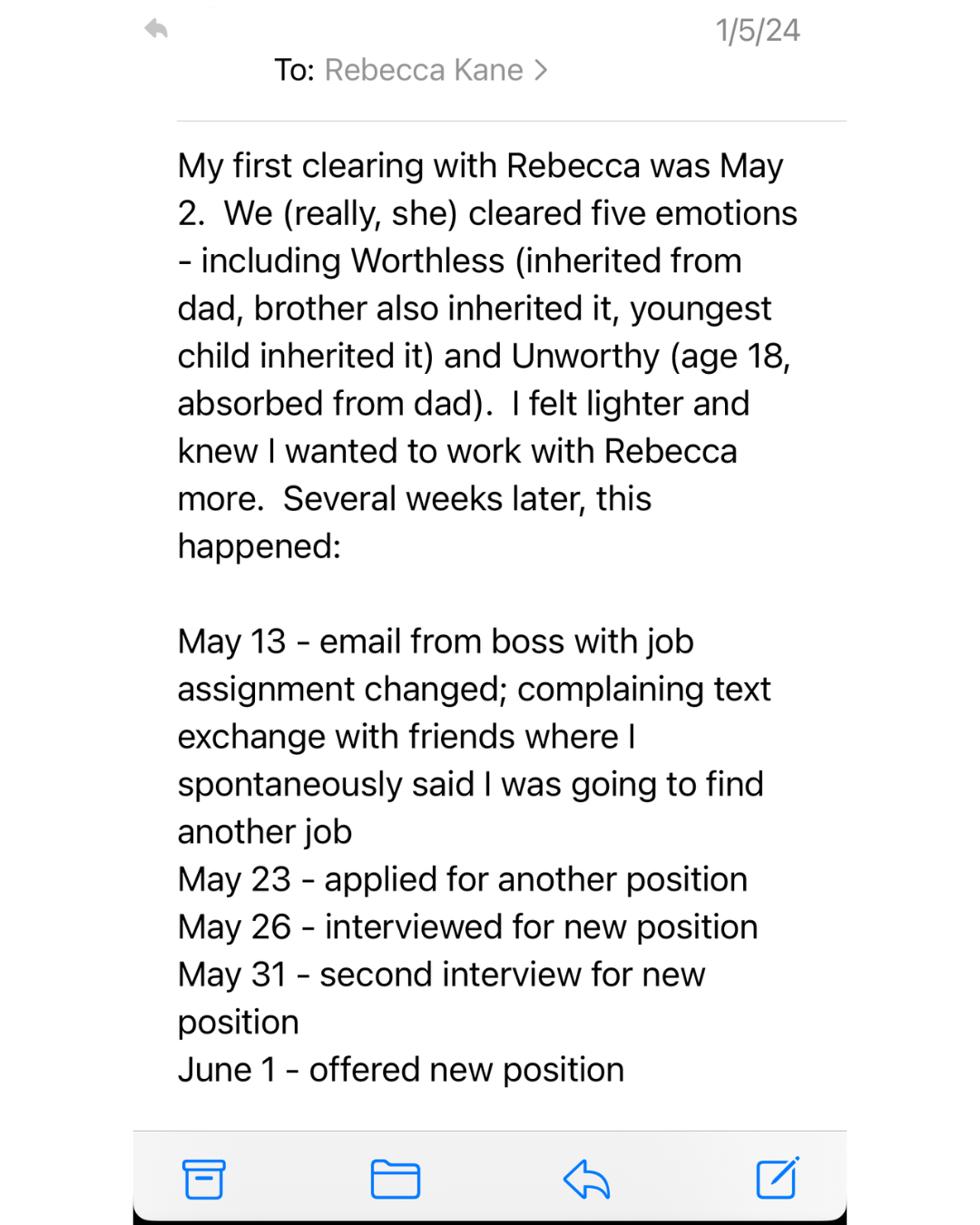Reply using the bottom toolbar arrow
This screenshot has width=980, height=1225.
(586, 1179)
